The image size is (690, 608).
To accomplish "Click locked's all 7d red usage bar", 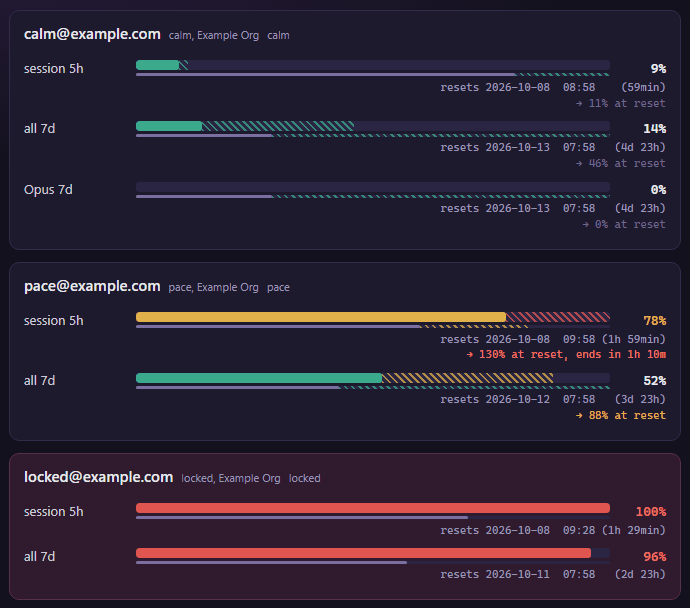I will tap(363, 553).
